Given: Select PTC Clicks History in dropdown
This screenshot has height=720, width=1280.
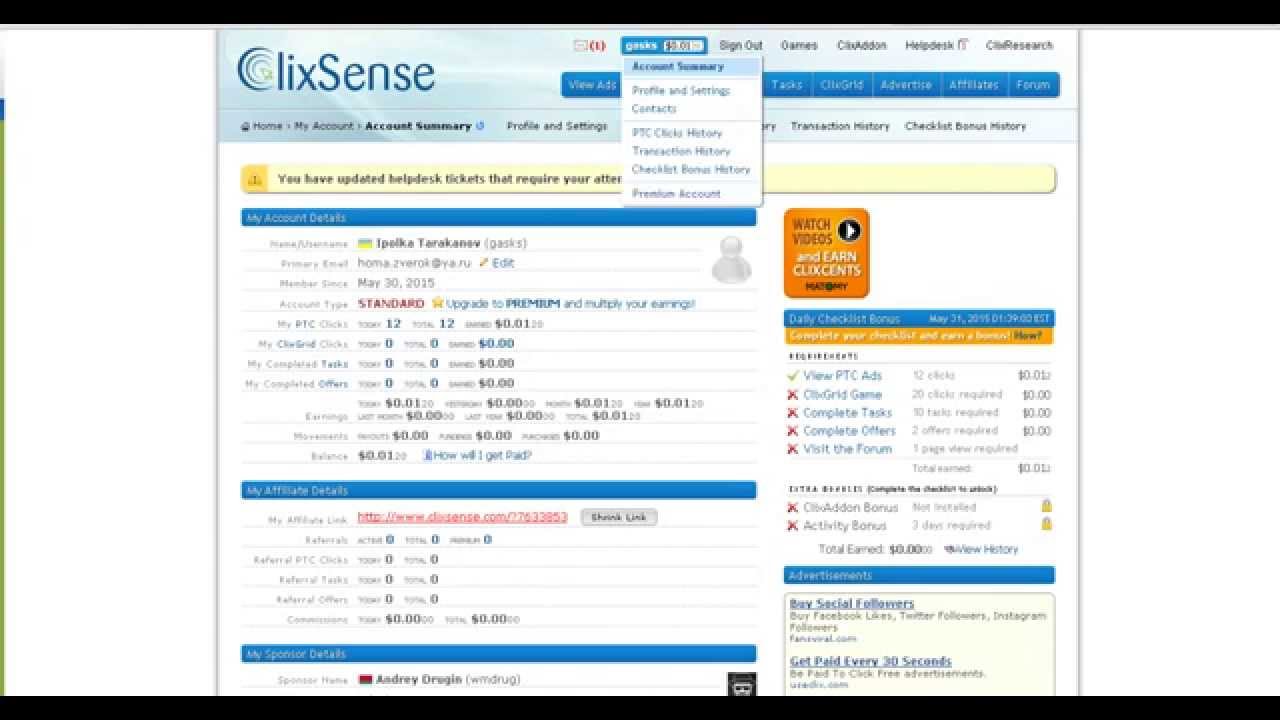Looking at the screenshot, I should click(677, 133).
